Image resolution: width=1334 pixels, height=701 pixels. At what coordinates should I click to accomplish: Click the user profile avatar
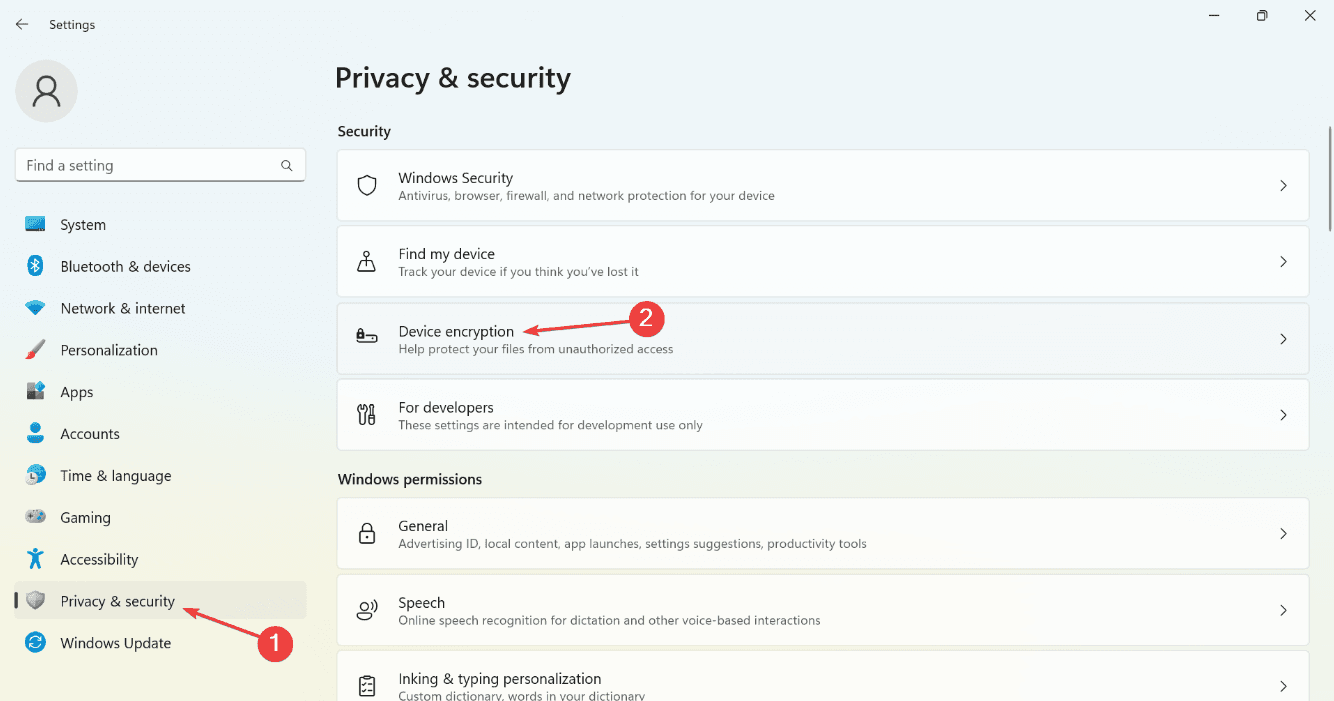tap(46, 92)
